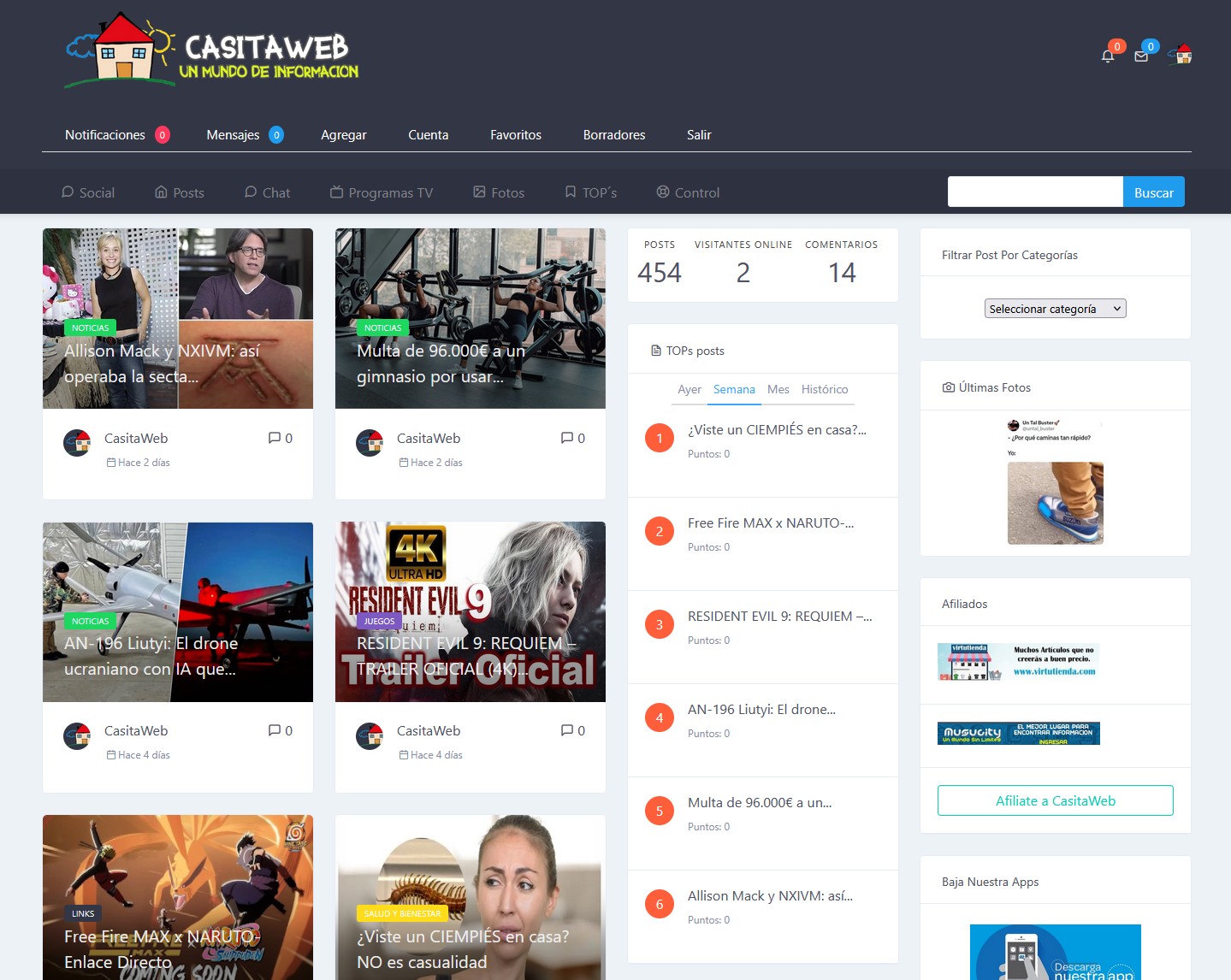
Task: Open the Resident Evil 9 post thumbnail
Action: [470, 611]
